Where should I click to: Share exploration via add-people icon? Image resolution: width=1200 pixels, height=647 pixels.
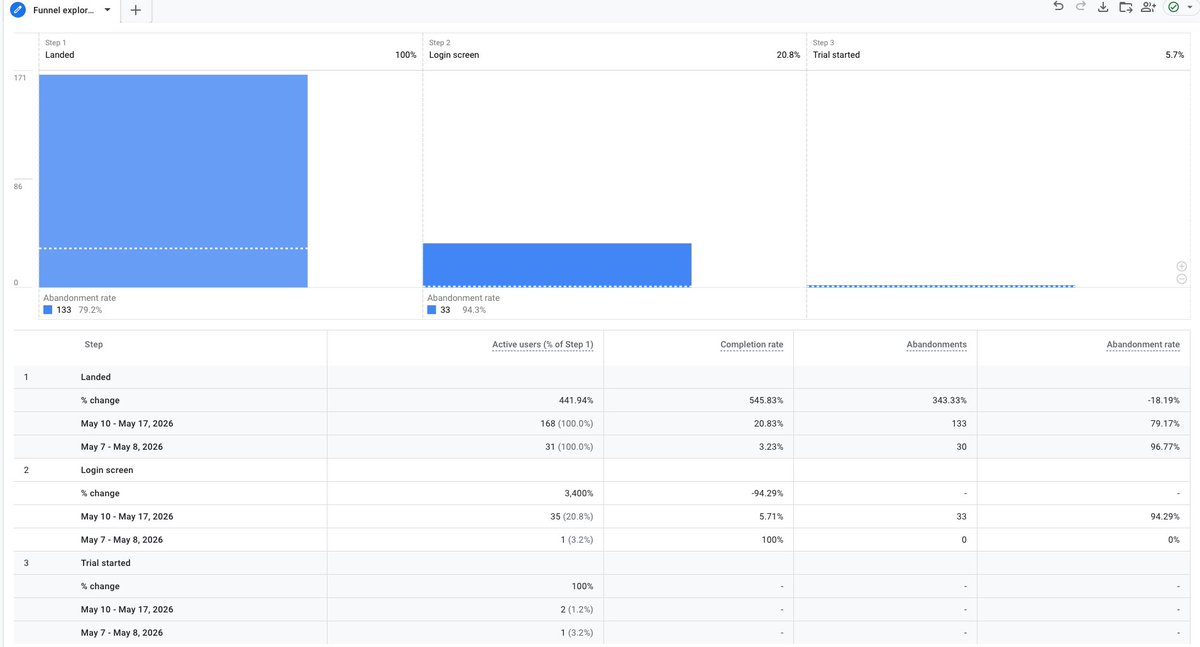click(1148, 7)
